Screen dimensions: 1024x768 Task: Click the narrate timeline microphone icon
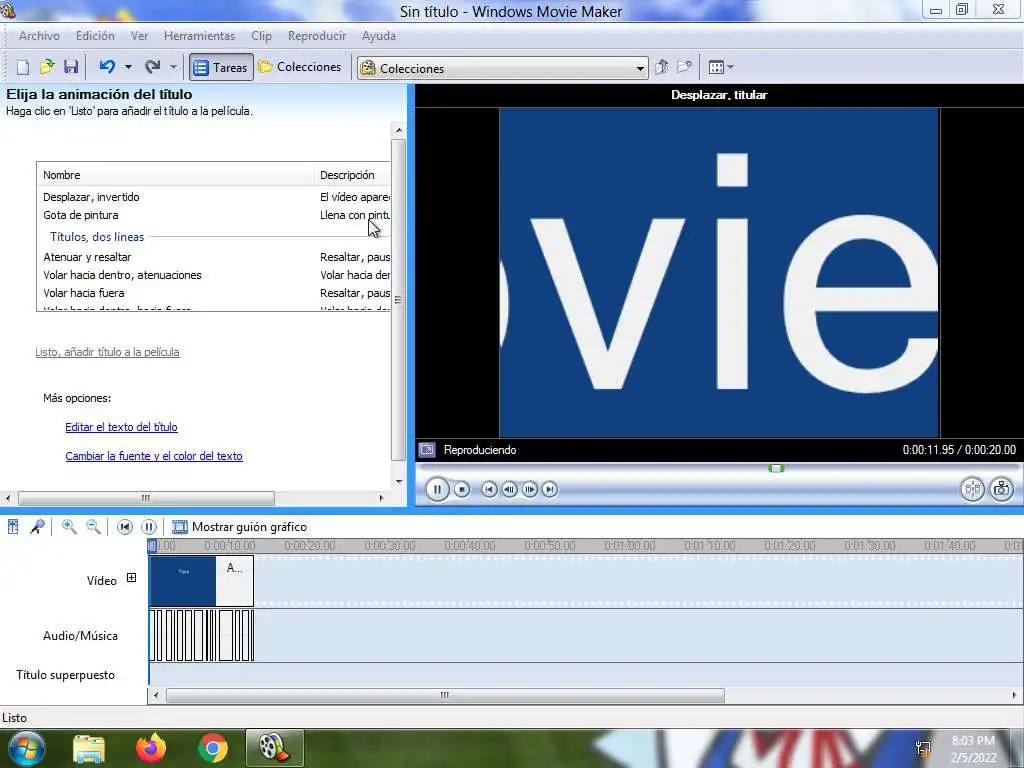point(37,526)
